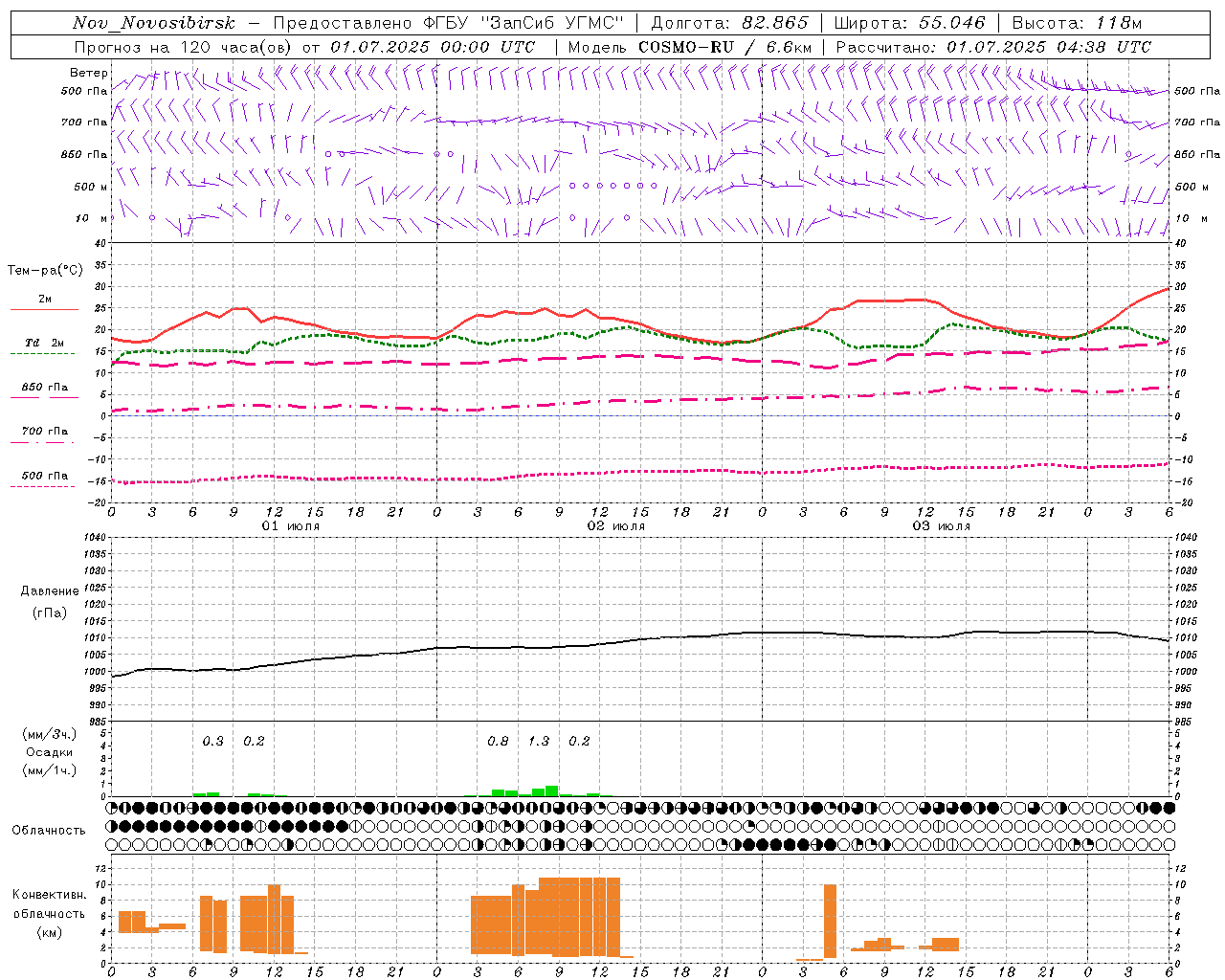Screen dimensions: 1225x980
Task: Click the "Осадки" precipitation label
Action: [50, 753]
